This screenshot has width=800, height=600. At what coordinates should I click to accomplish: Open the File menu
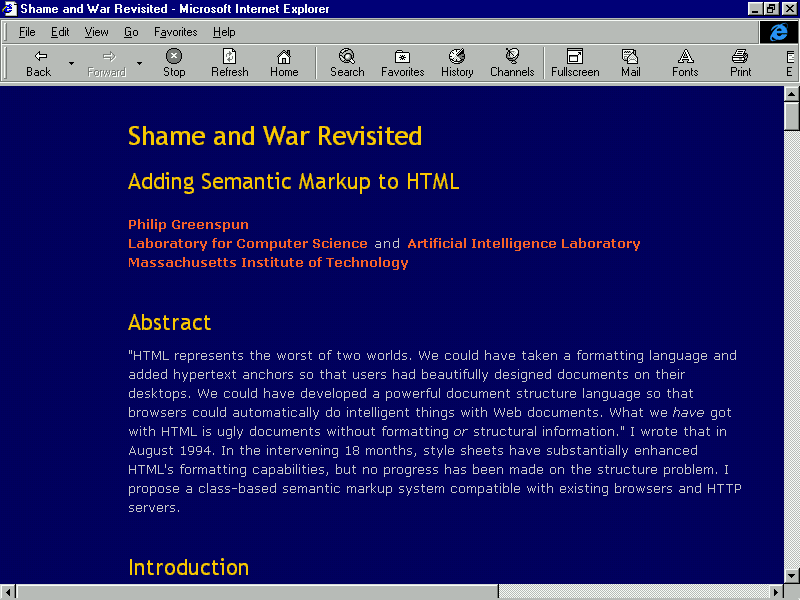27,32
